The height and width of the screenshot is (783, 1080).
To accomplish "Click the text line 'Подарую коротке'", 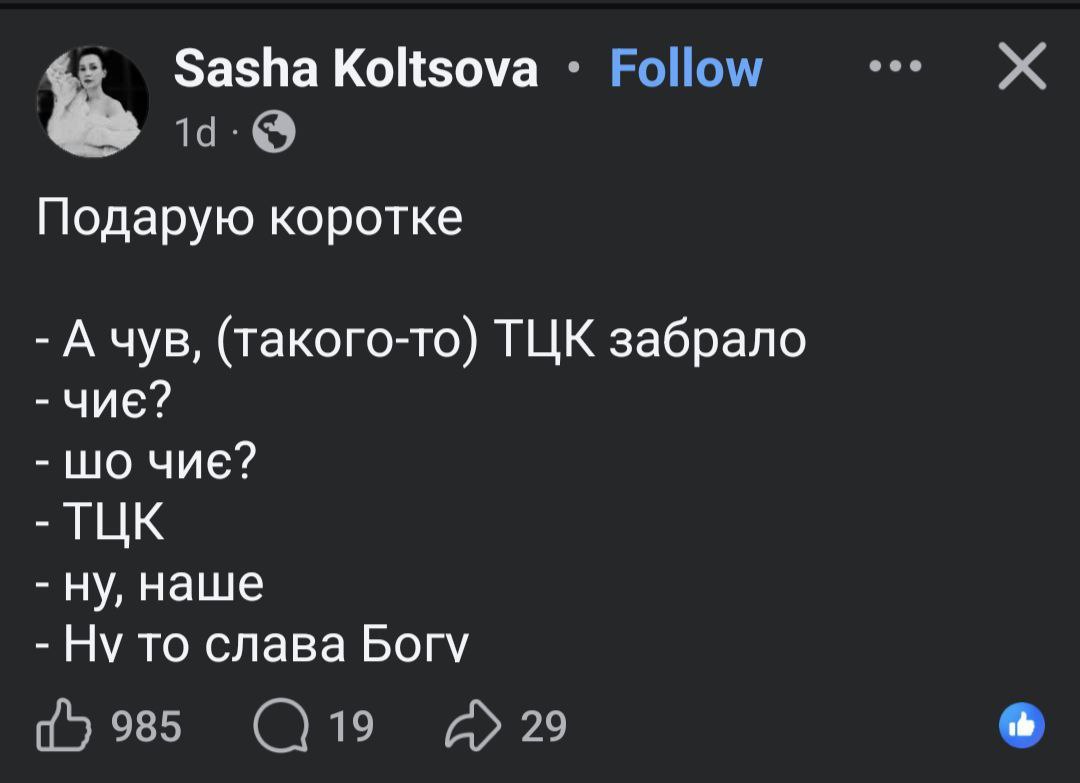I will coord(250,217).
